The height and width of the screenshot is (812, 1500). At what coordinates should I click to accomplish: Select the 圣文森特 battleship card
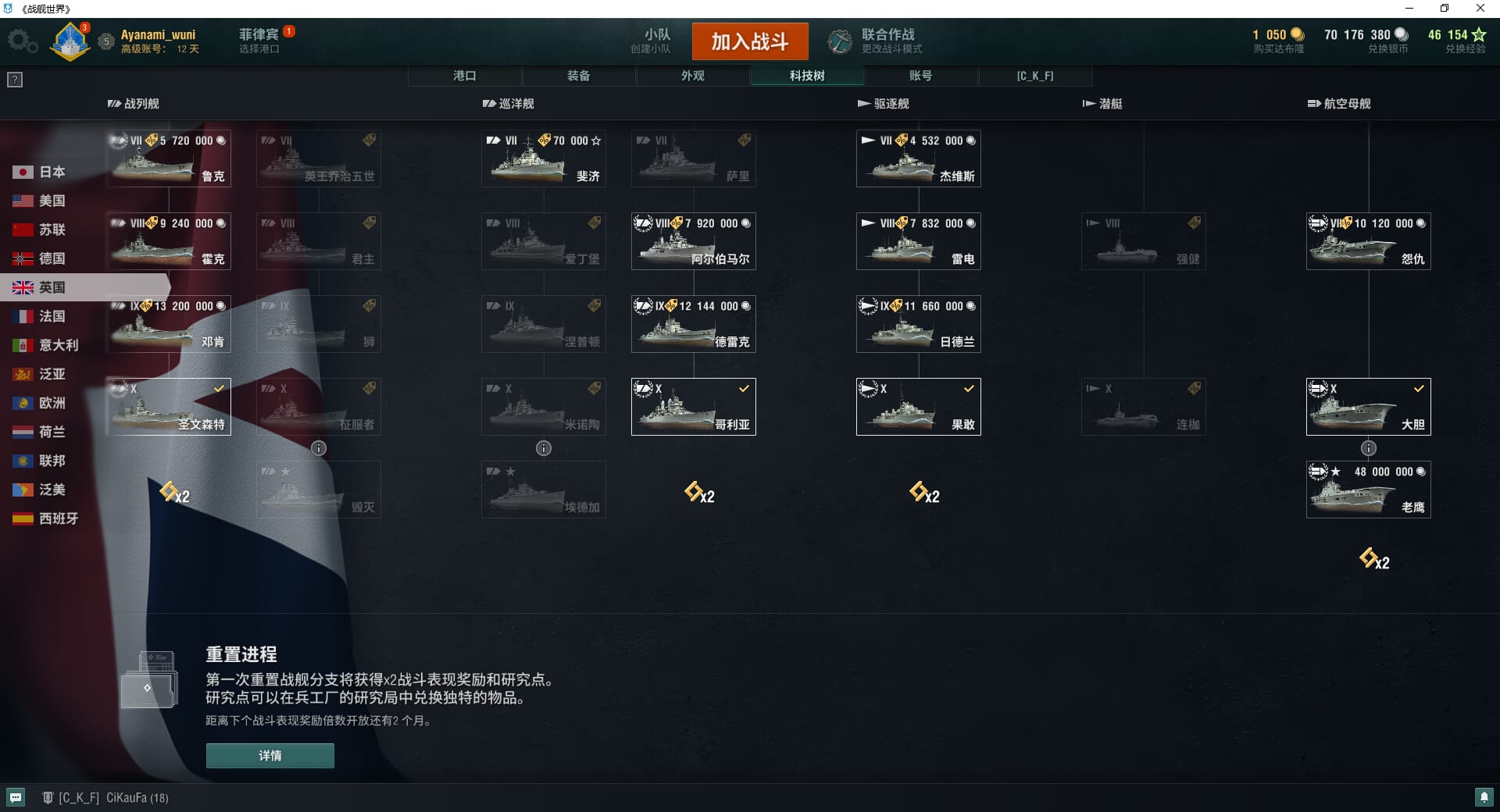tap(169, 407)
